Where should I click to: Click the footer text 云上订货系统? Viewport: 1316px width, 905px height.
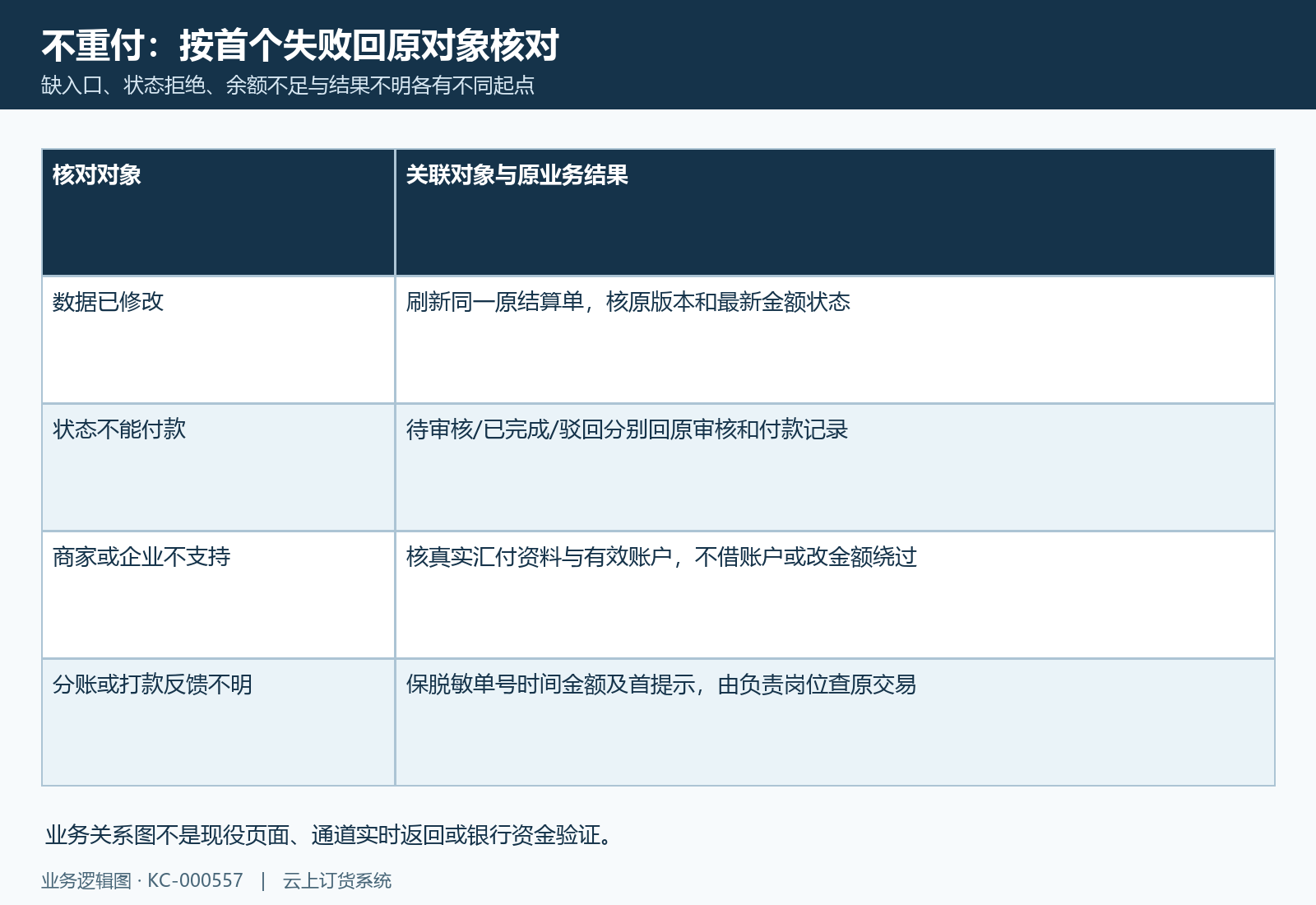click(x=337, y=880)
